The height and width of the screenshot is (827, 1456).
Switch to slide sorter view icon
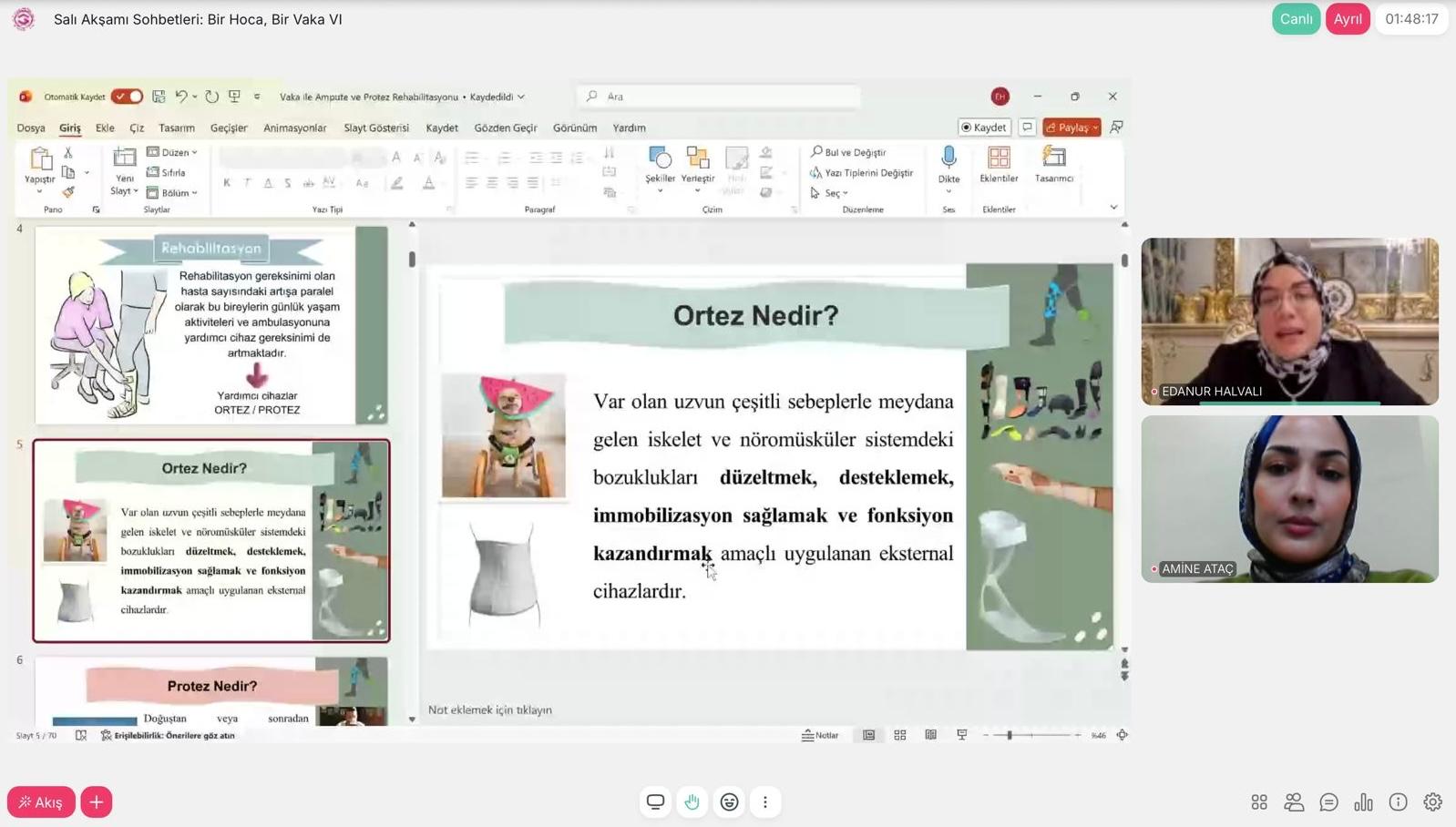[x=899, y=735]
